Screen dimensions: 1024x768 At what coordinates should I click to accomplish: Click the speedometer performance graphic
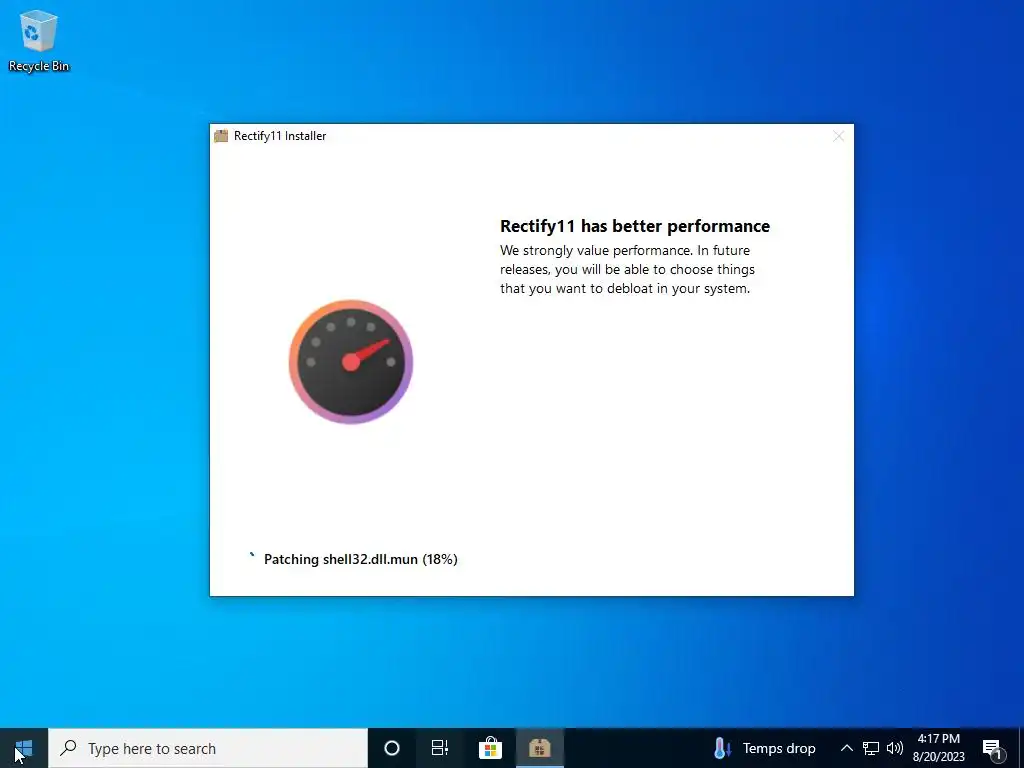(x=351, y=362)
